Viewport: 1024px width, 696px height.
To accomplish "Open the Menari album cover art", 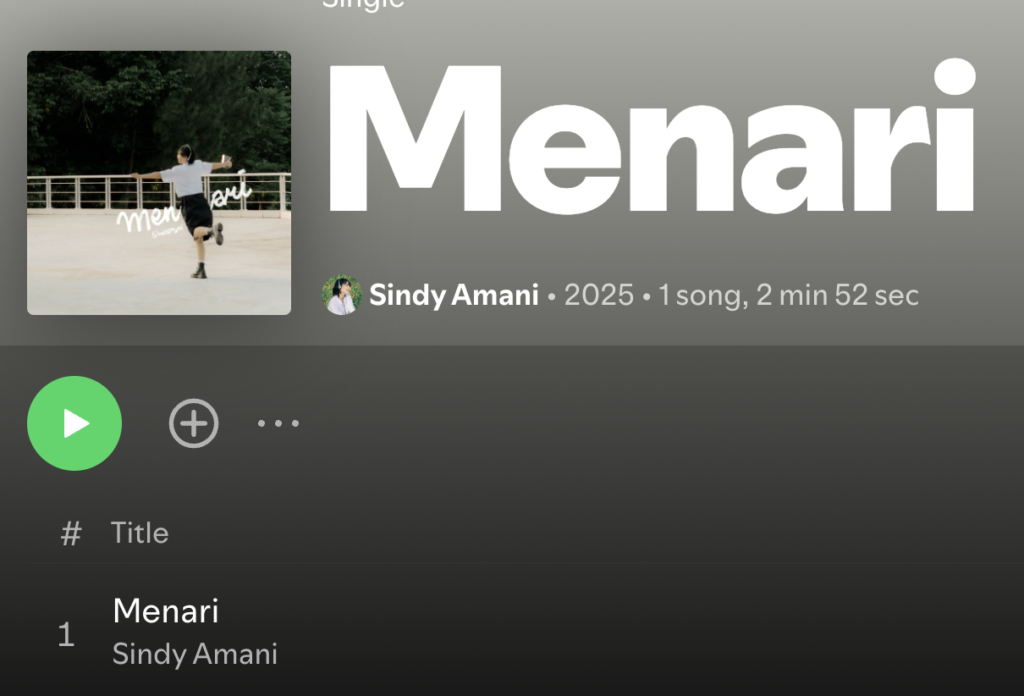I will (159, 183).
